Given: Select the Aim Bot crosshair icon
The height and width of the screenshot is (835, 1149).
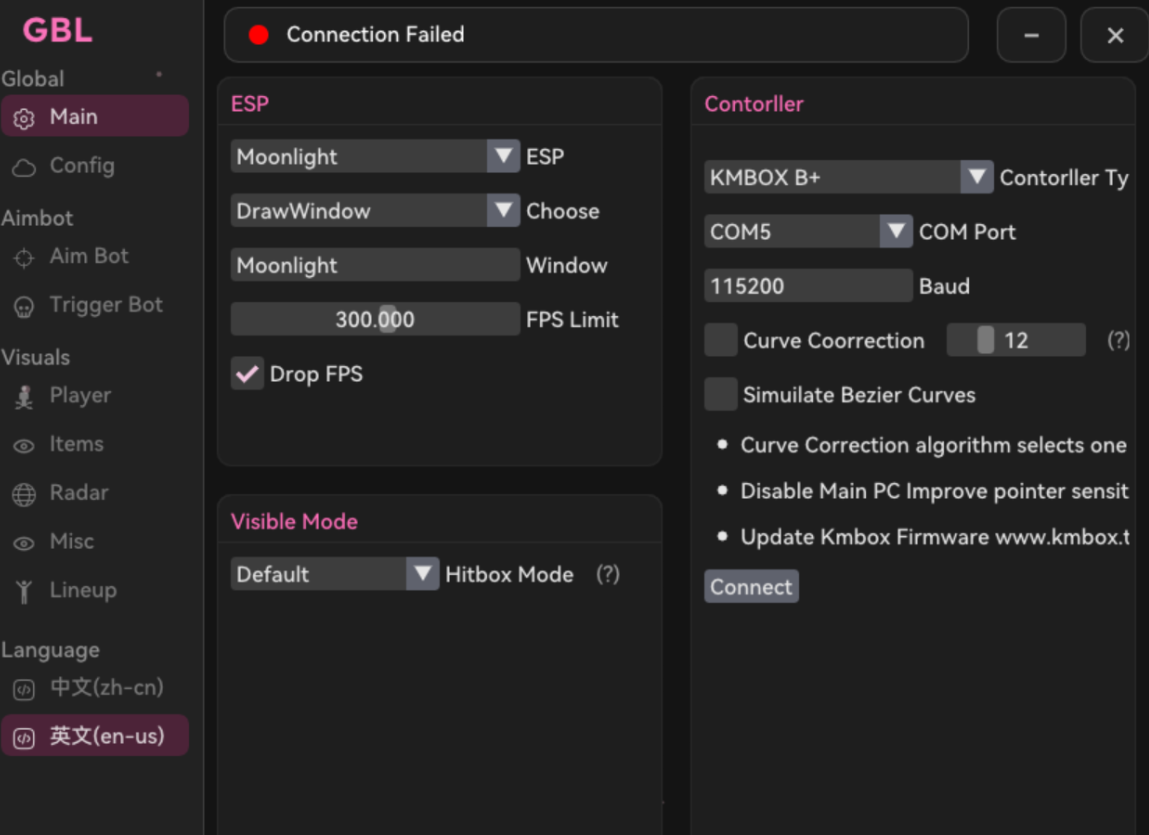Looking at the screenshot, I should click(x=24, y=258).
